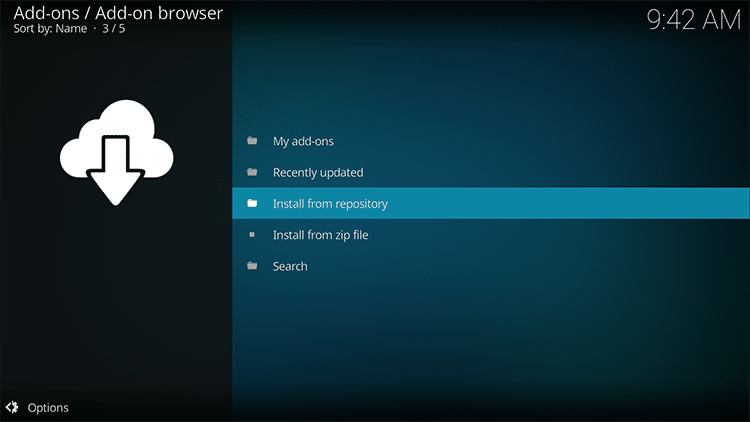Click the folder icon beside My add-ons
750x422 pixels.
[x=252, y=141]
